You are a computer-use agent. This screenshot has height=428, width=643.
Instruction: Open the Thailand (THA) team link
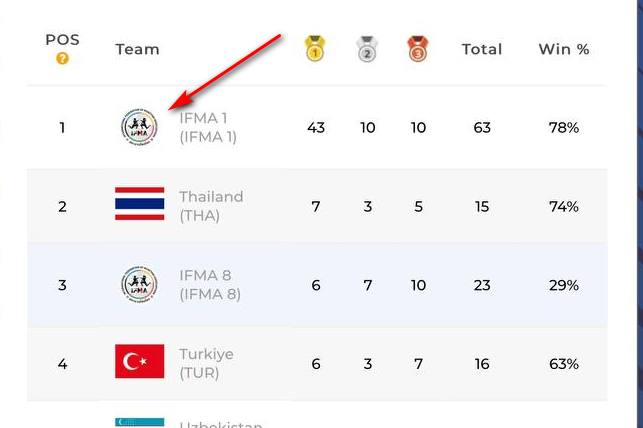[211, 206]
